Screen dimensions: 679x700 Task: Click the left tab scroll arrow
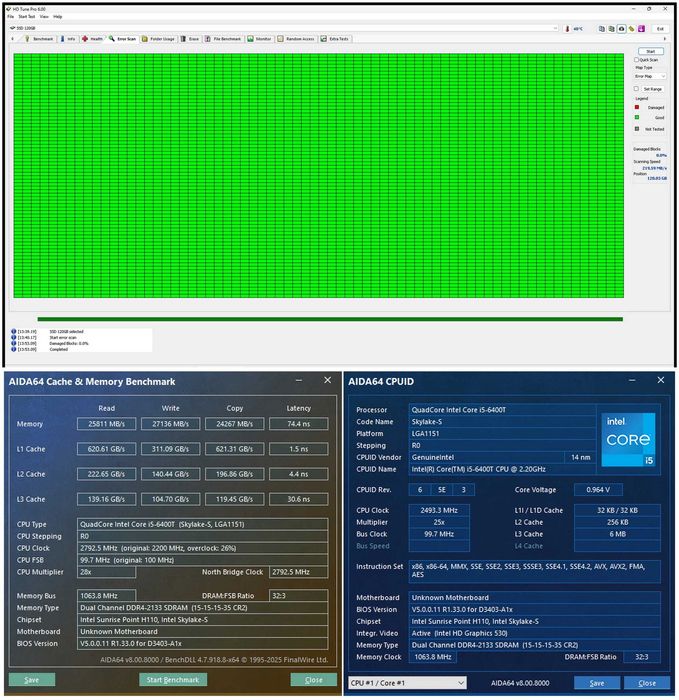[x=12, y=39]
